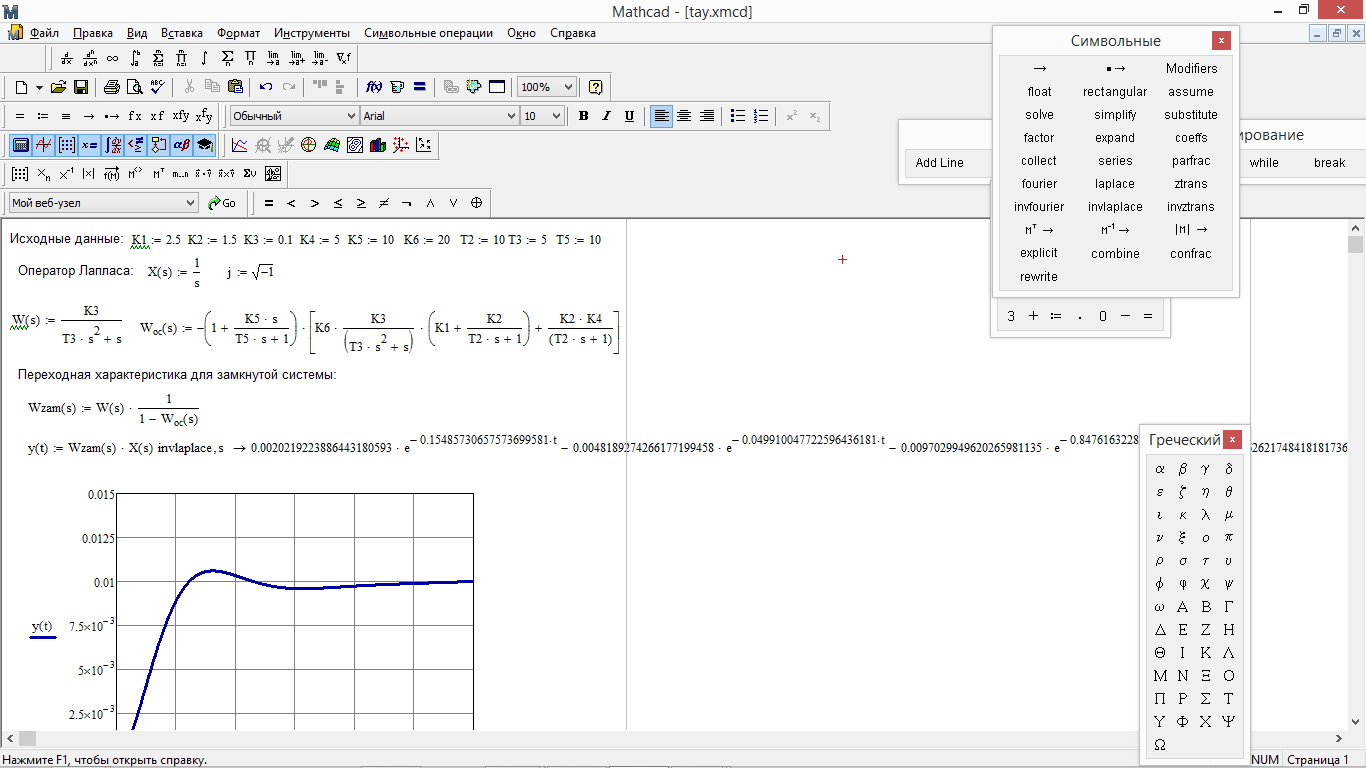Insert a surface plot
The height and width of the screenshot is (768, 1366).
tap(331, 145)
